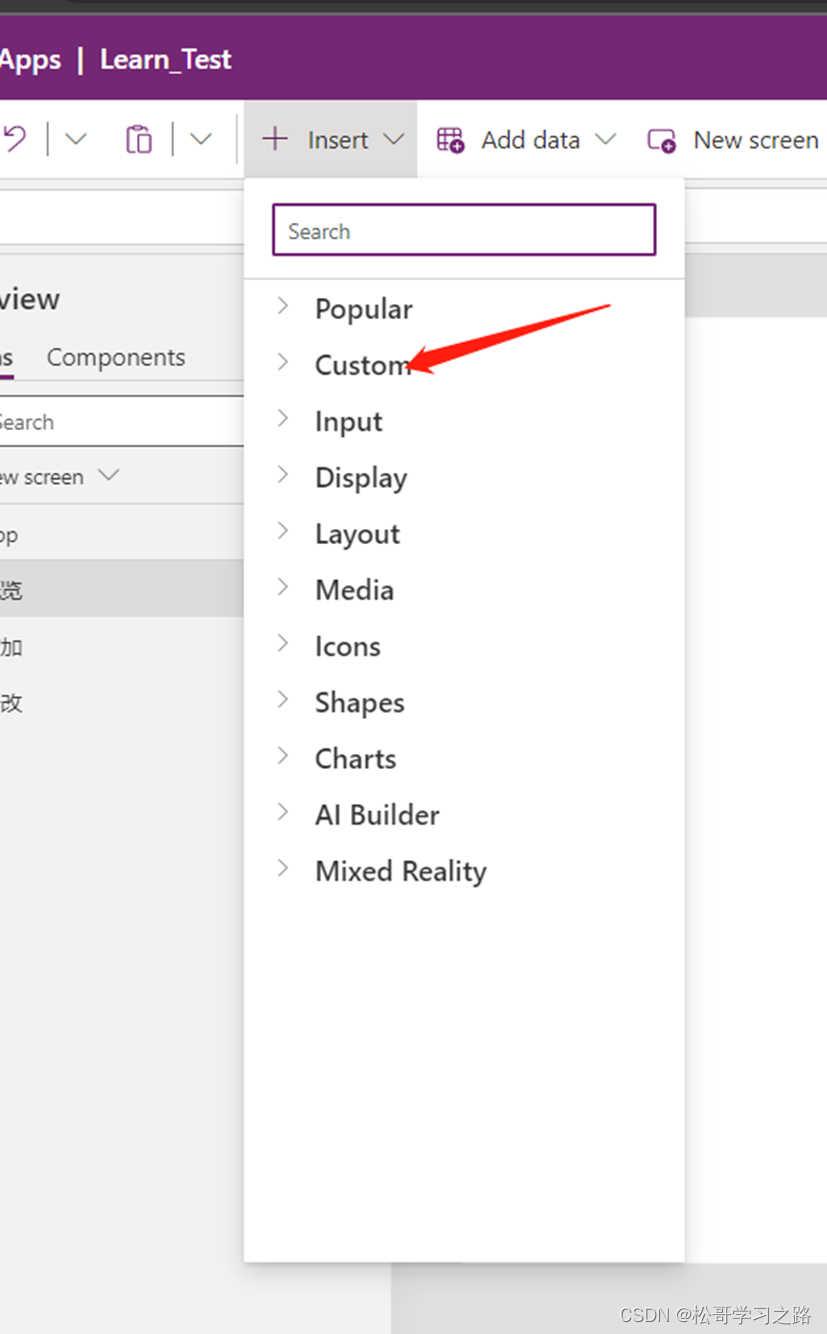The height and width of the screenshot is (1334, 827).
Task: Click the Undo icon
Action: tap(14, 139)
